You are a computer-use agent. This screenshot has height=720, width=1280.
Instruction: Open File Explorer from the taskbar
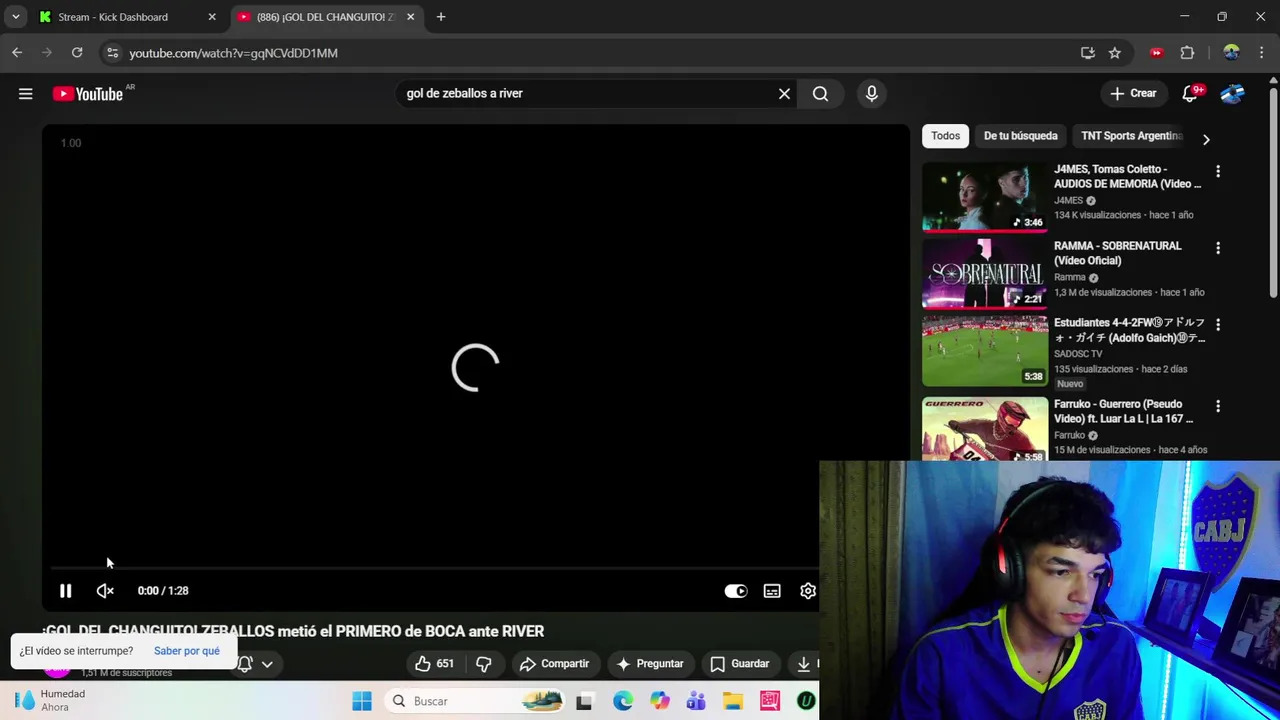tap(733, 701)
